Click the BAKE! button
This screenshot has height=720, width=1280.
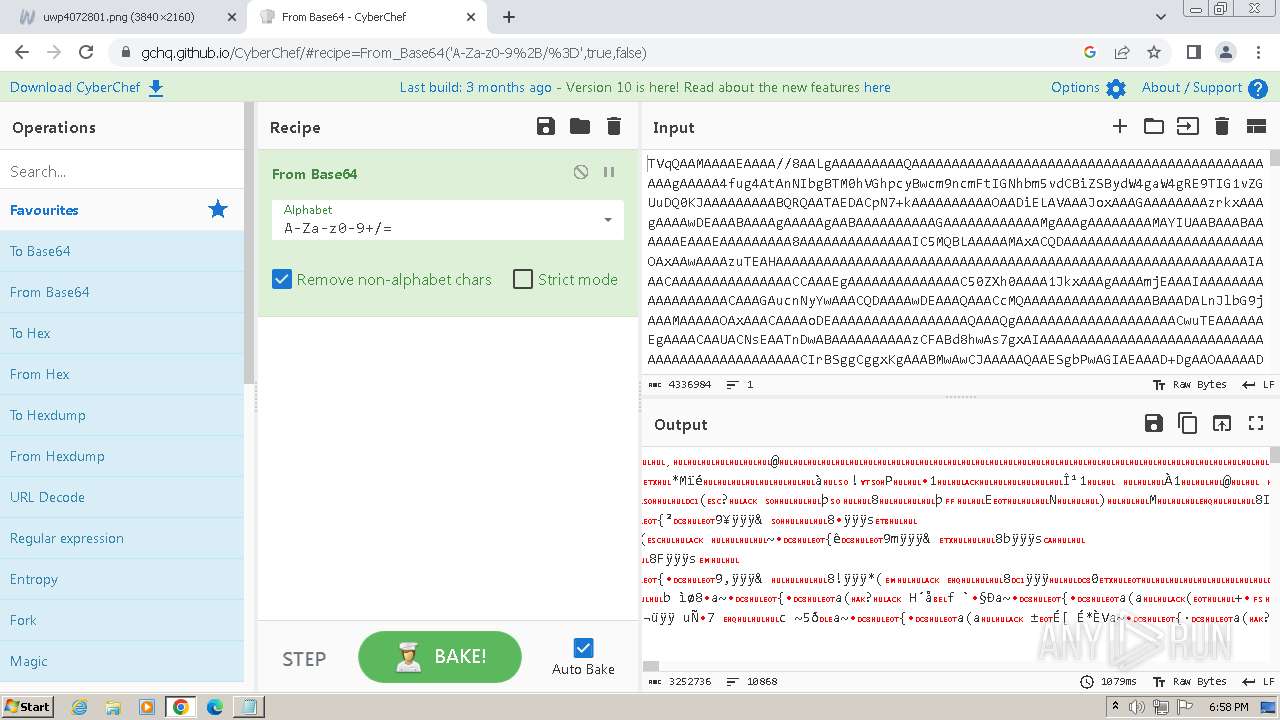(x=440, y=657)
